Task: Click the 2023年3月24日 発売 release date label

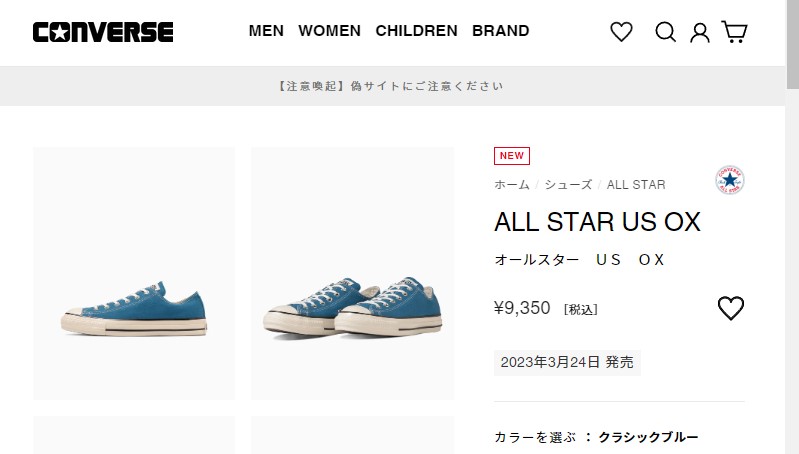Action: [x=567, y=362]
